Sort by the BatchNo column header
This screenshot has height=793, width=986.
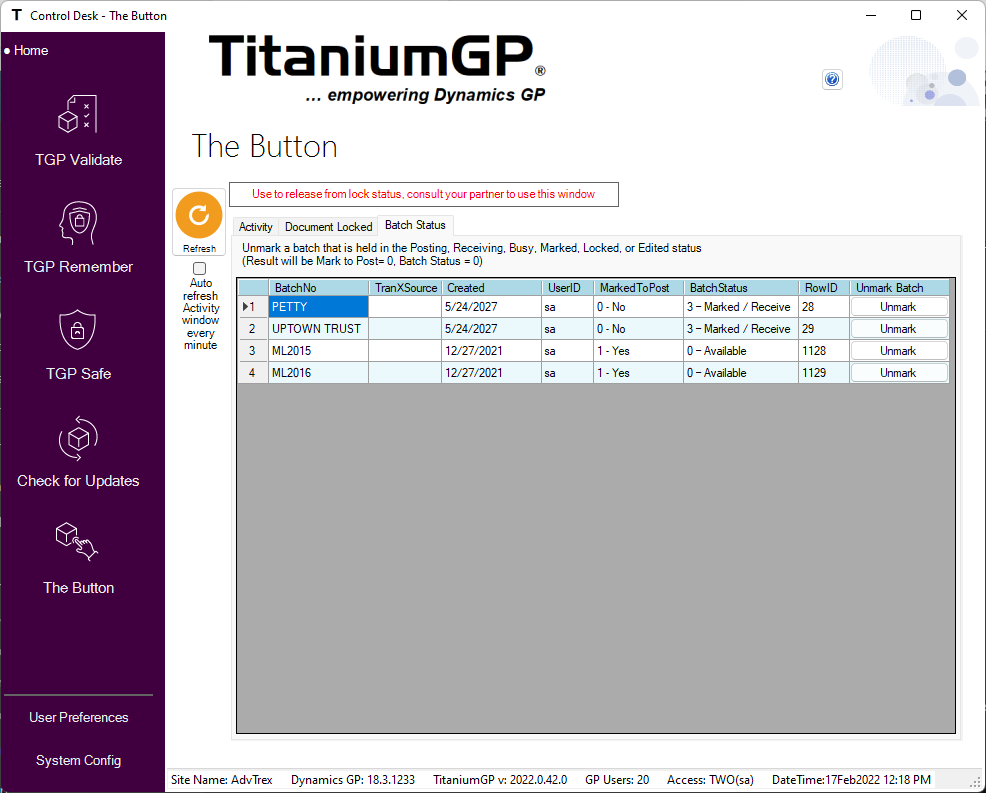318,288
